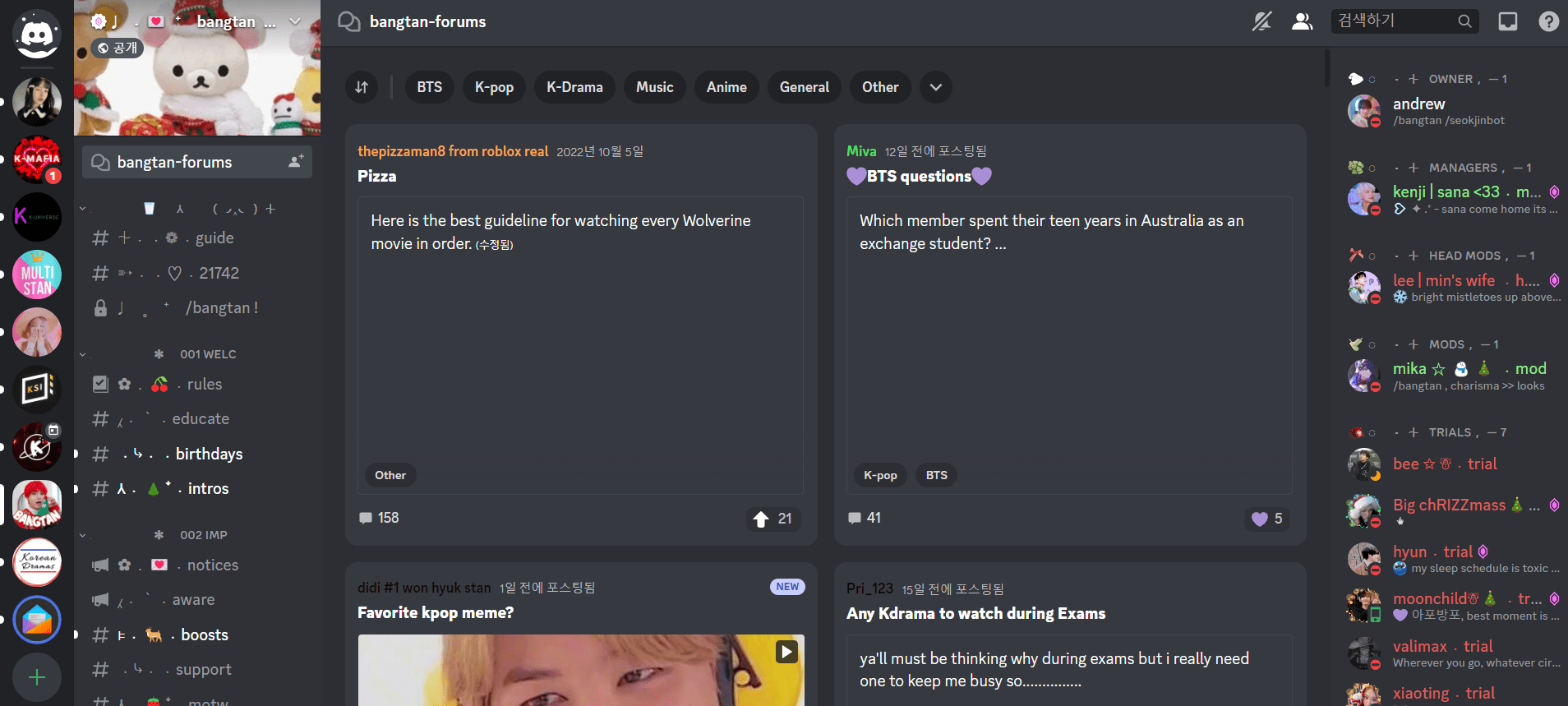Open the help question mark icon
The width and height of the screenshot is (1568, 706).
(1548, 21)
